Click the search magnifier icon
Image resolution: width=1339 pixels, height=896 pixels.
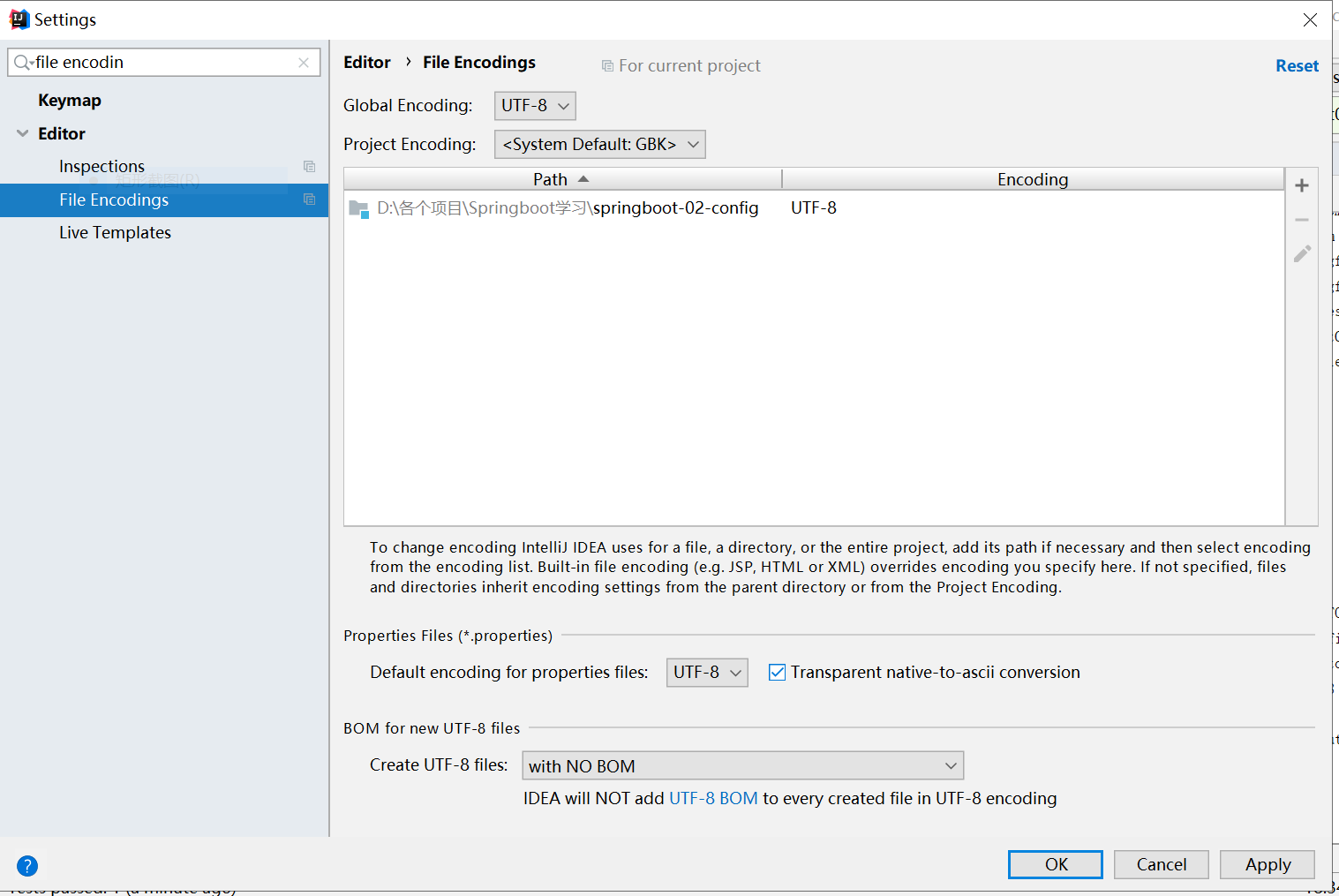pyautogui.click(x=22, y=63)
